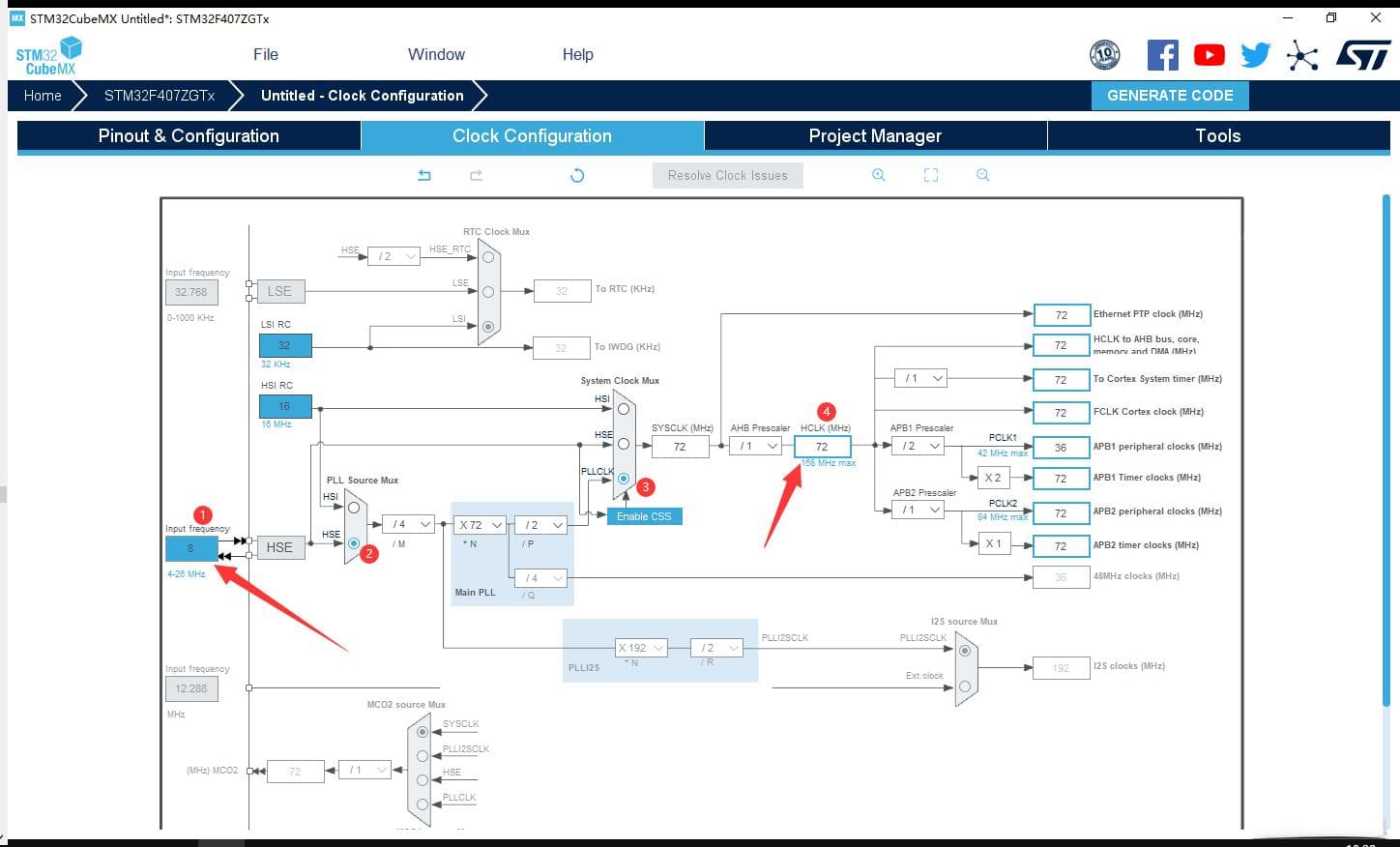This screenshot has width=1400, height=847.
Task: Open the Window menu
Action: pos(436,55)
